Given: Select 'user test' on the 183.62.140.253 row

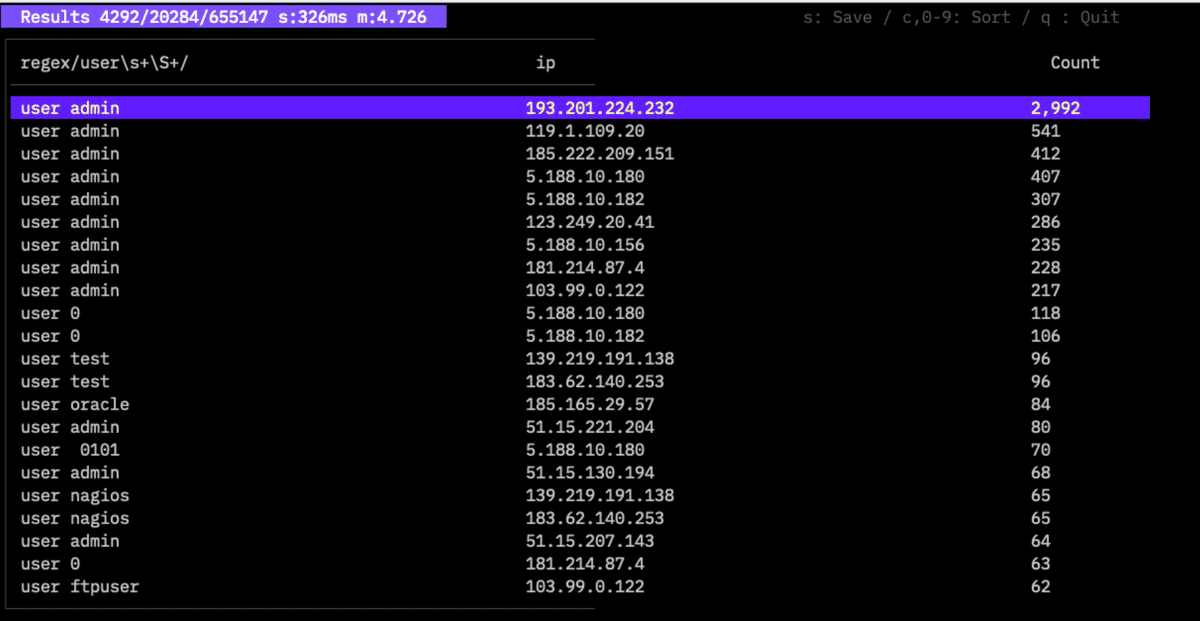Looking at the screenshot, I should coord(65,382).
